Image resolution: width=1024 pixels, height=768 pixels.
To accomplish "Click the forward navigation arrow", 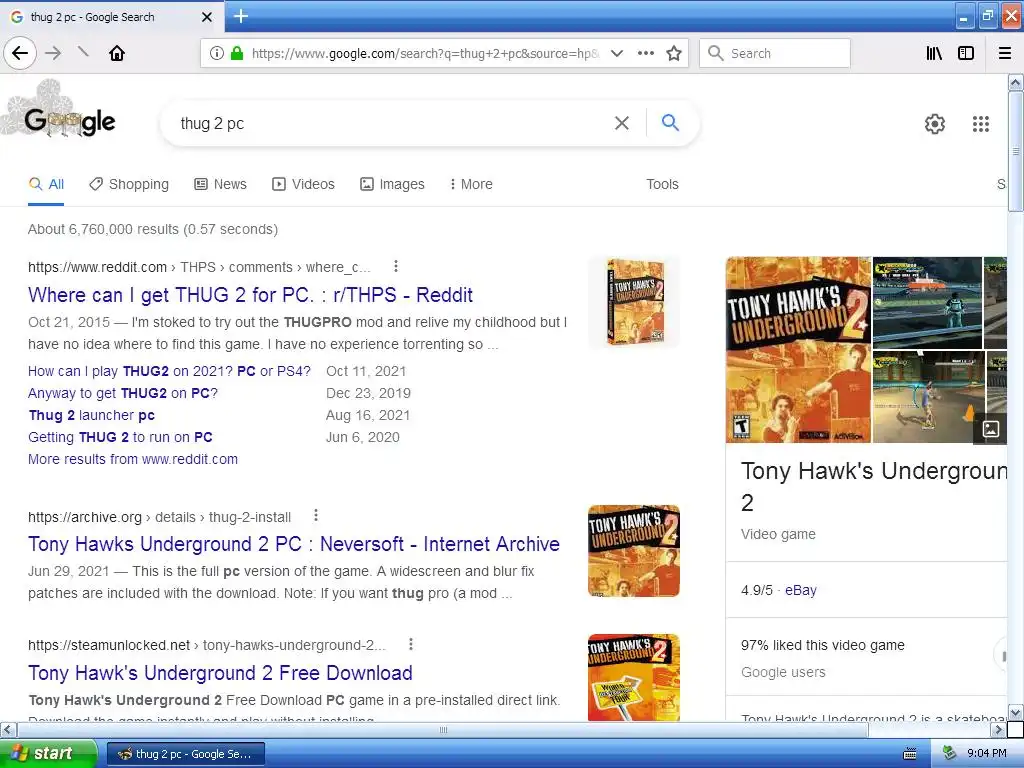I will click(54, 53).
